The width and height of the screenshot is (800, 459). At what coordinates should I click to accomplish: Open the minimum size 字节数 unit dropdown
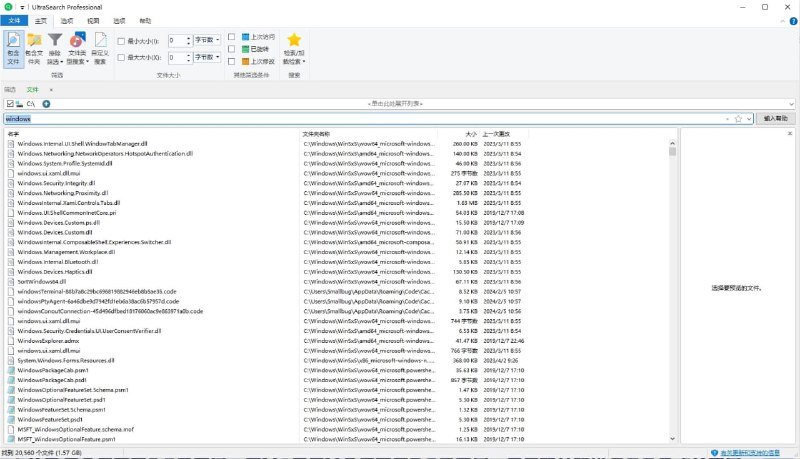[x=208, y=41]
